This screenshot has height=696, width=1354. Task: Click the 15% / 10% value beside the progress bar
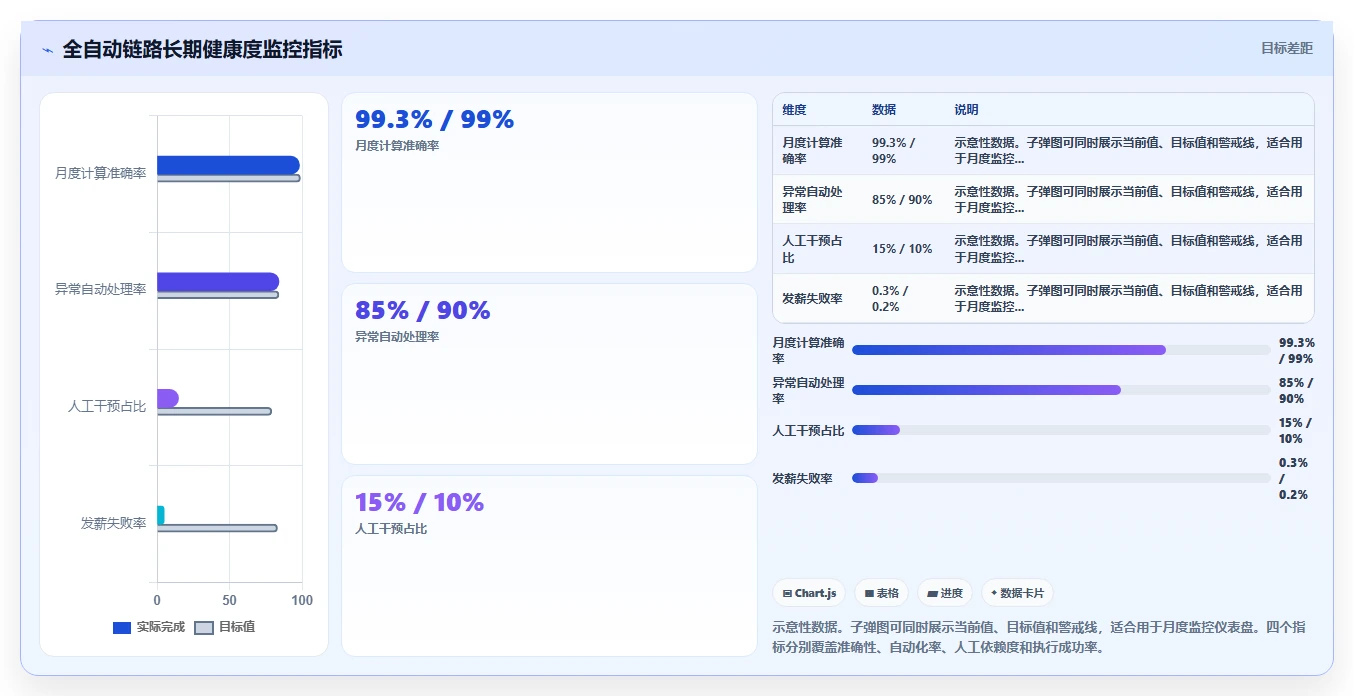click(1296, 430)
